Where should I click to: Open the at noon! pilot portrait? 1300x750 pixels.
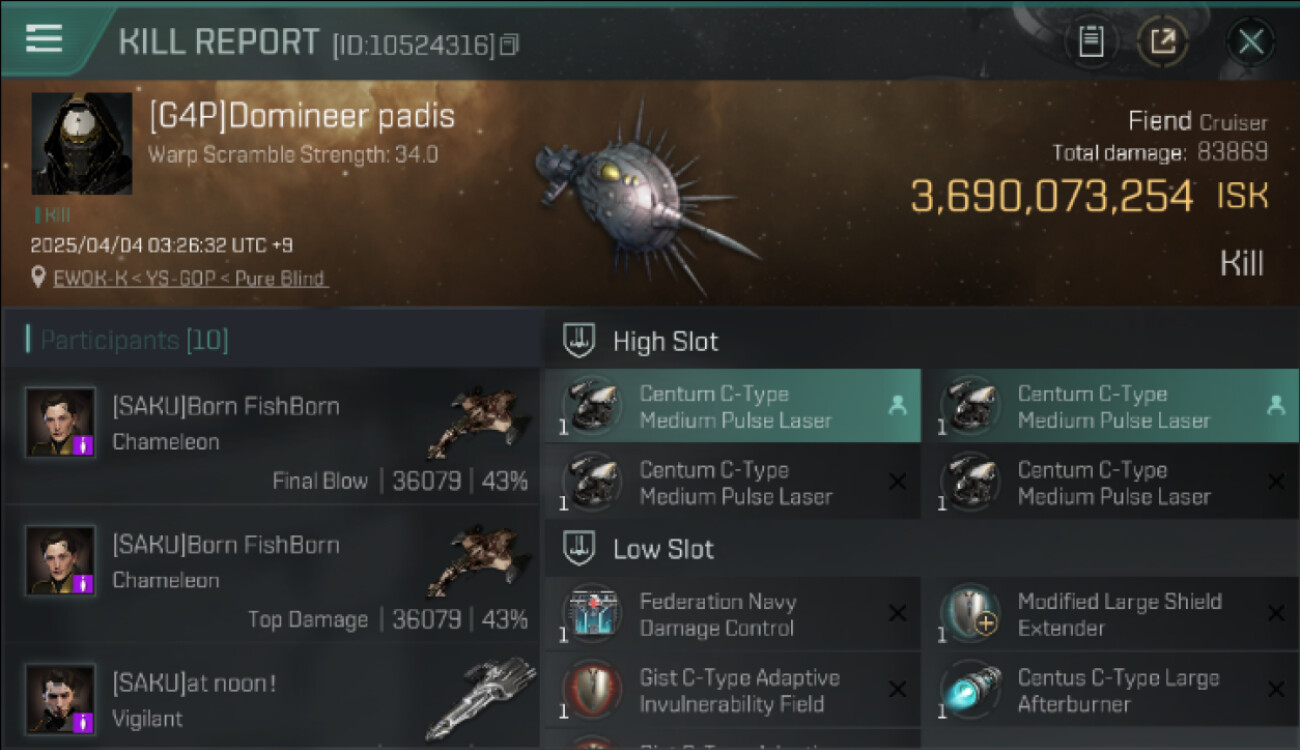(x=61, y=698)
